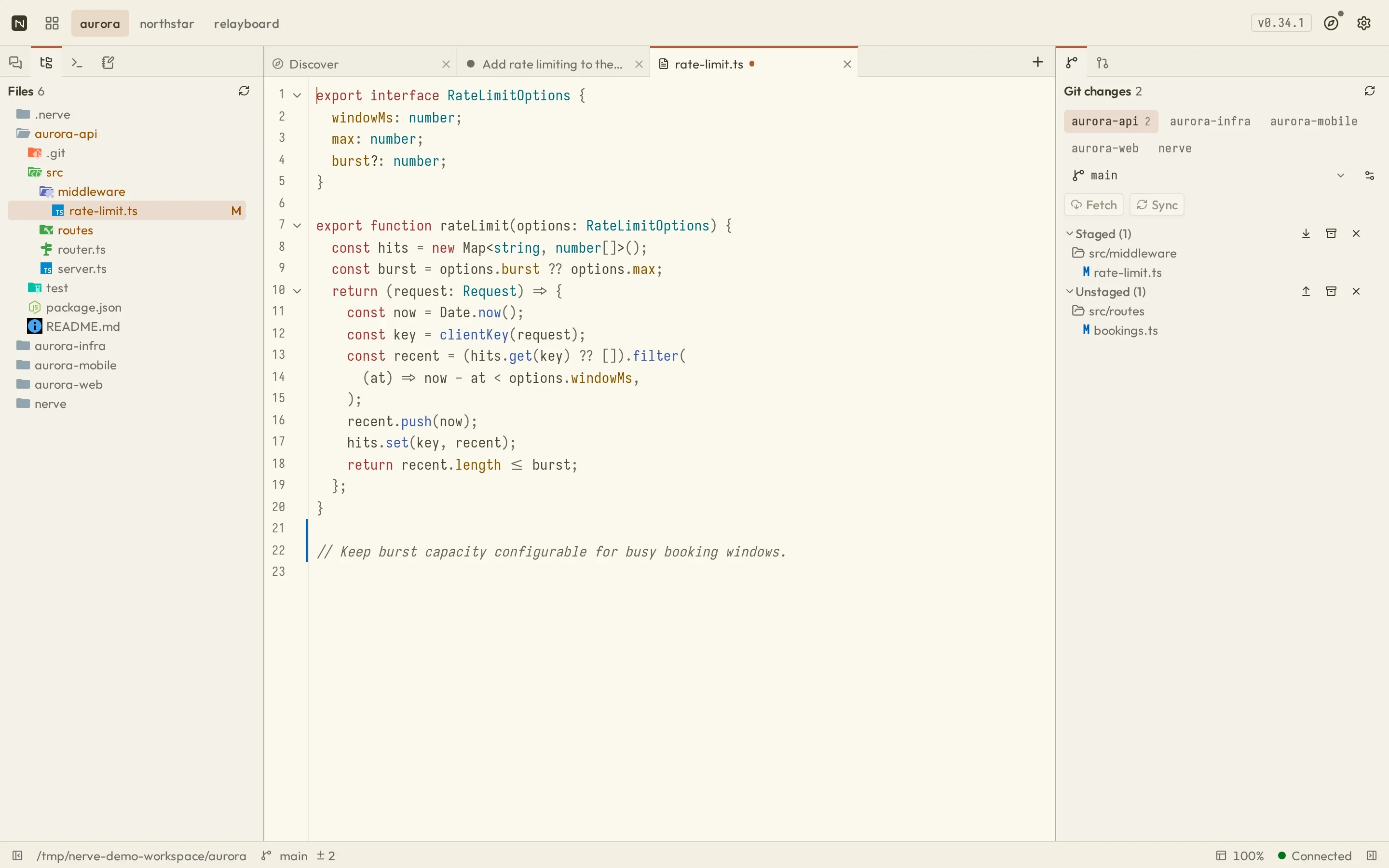The width and height of the screenshot is (1389, 868).
Task: Fold the arrow function at line 10
Action: tap(297, 291)
